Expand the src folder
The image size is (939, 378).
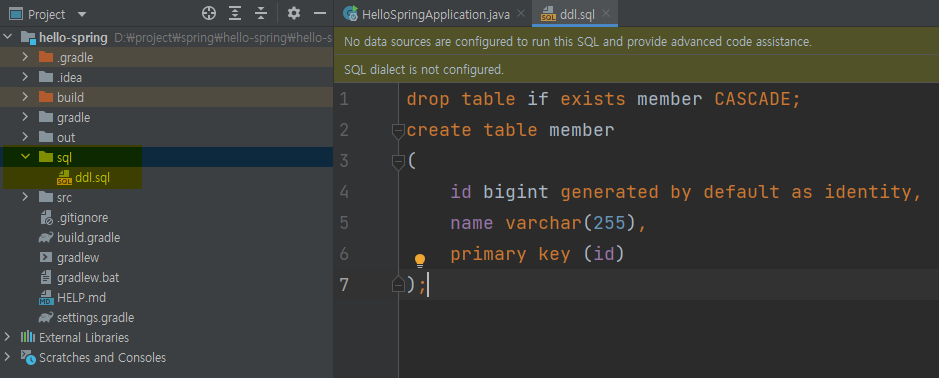click(25, 197)
